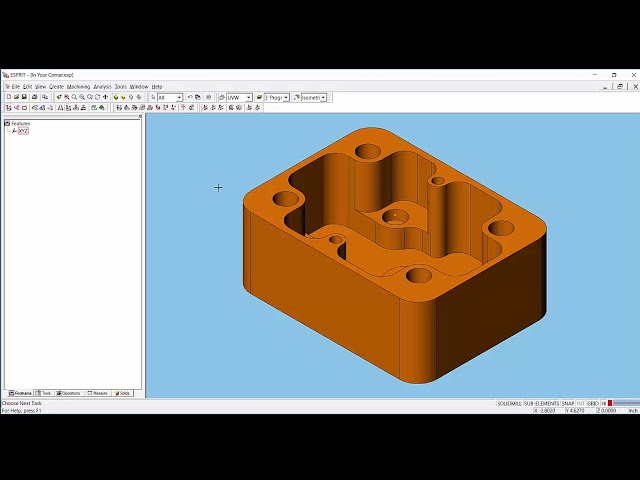Click the view orientation icon beside Isometric box
The image size is (640, 480).
click(296, 97)
